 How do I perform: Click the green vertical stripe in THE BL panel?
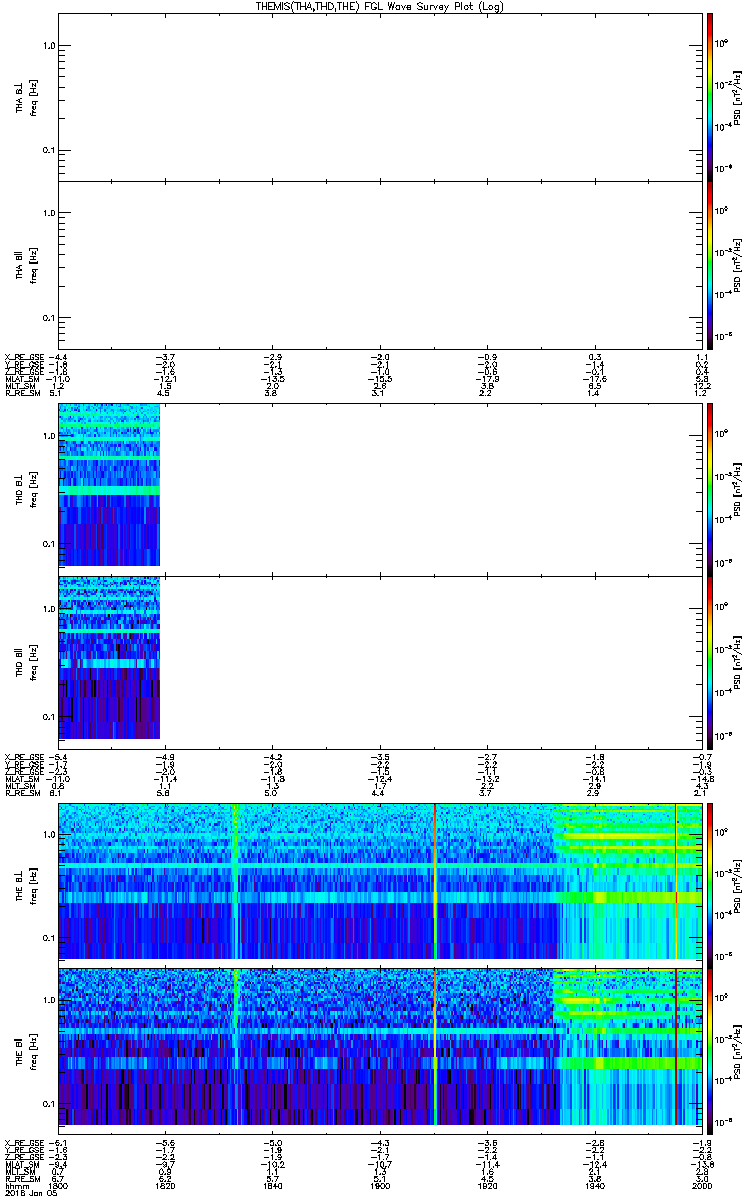tap(236, 882)
